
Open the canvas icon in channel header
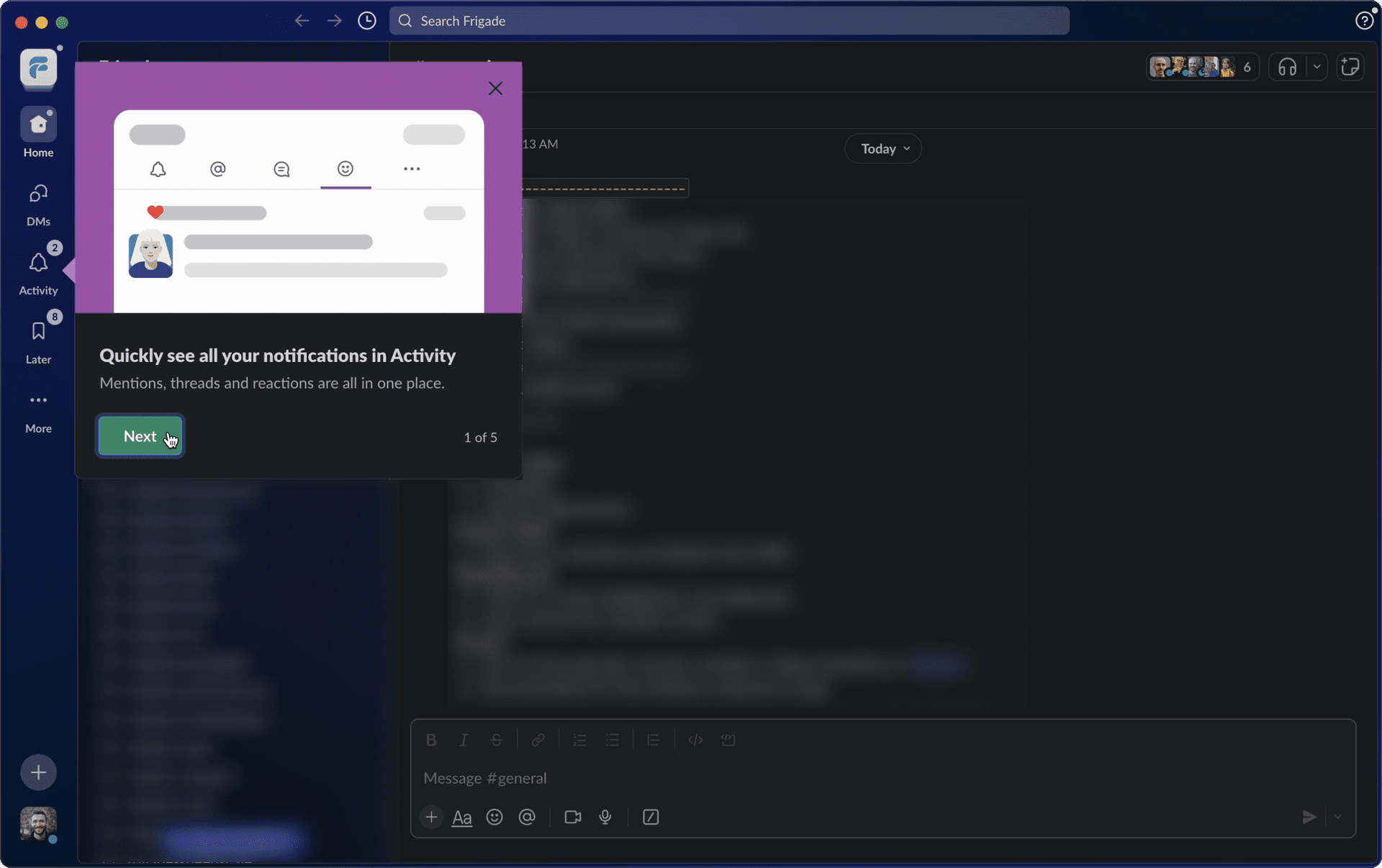[x=1350, y=67]
